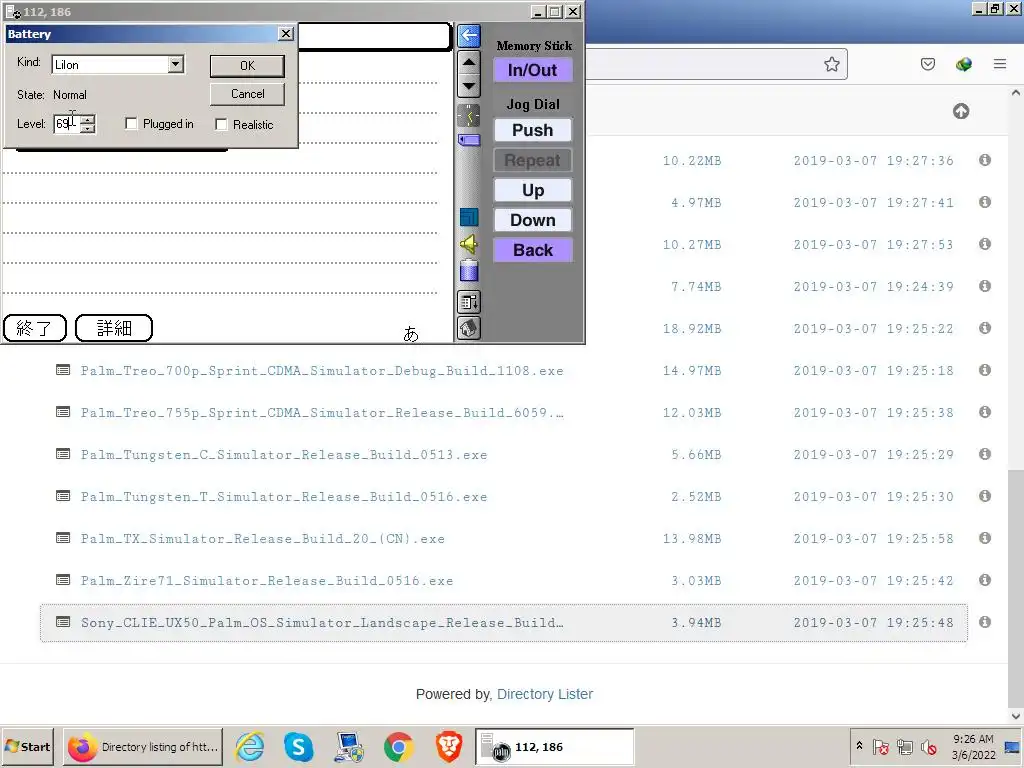This screenshot has height=768, width=1024.
Task: Click the 終了 button in simulator
Action: click(35, 328)
